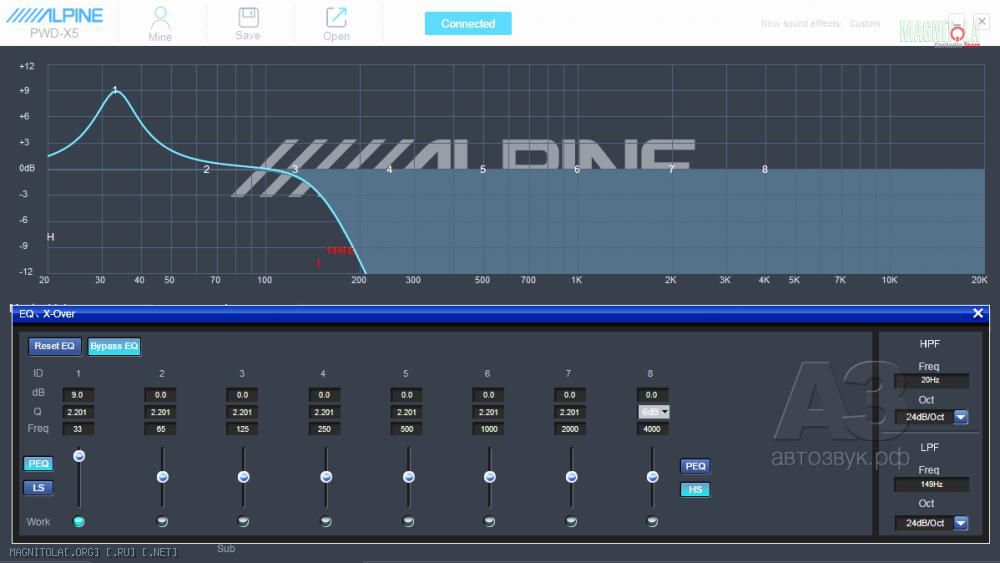Click EQ point 5 on the graph
This screenshot has height=563, width=1000.
coord(483,170)
